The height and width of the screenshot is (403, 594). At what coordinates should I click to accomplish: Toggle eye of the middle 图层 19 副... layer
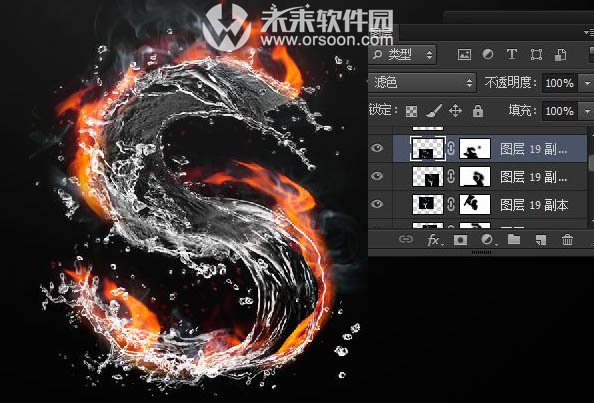click(377, 176)
